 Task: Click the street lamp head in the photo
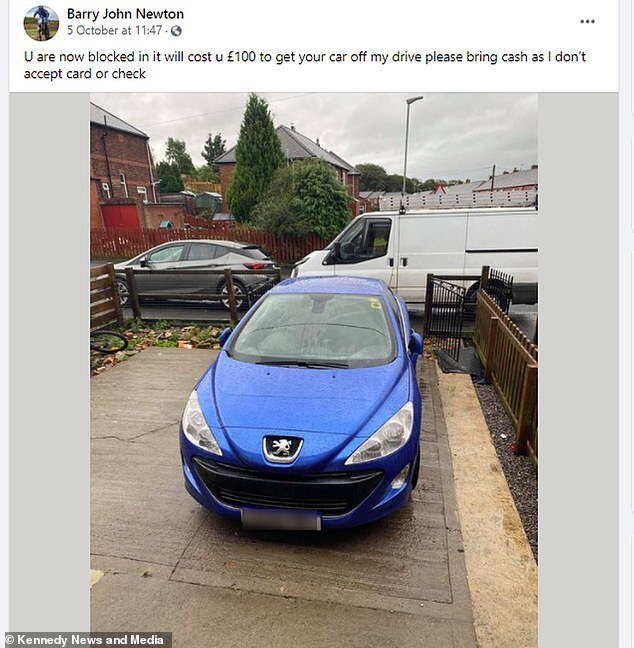pyautogui.click(x=415, y=99)
